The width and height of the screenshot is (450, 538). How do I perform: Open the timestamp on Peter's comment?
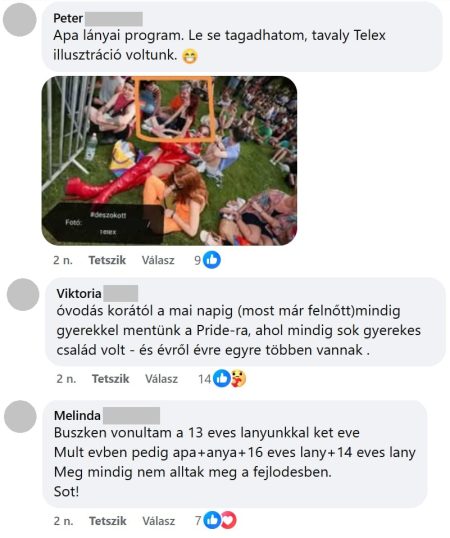point(63,260)
